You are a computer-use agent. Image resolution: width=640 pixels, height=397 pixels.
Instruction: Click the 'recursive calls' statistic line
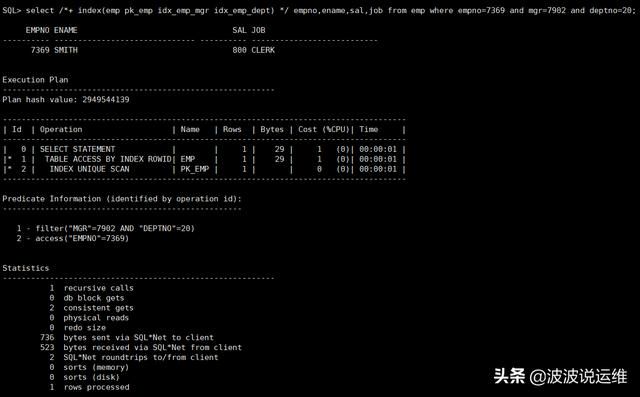tap(91, 288)
